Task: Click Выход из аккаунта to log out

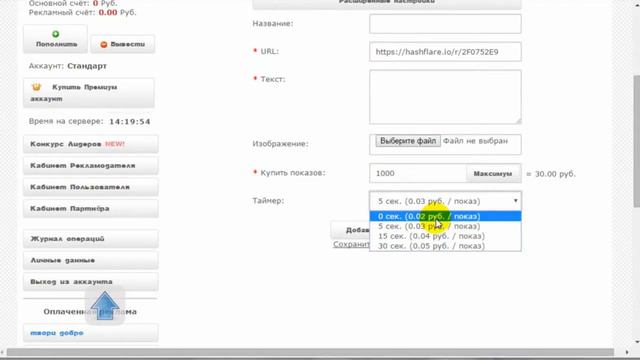Action: pyautogui.click(x=91, y=282)
